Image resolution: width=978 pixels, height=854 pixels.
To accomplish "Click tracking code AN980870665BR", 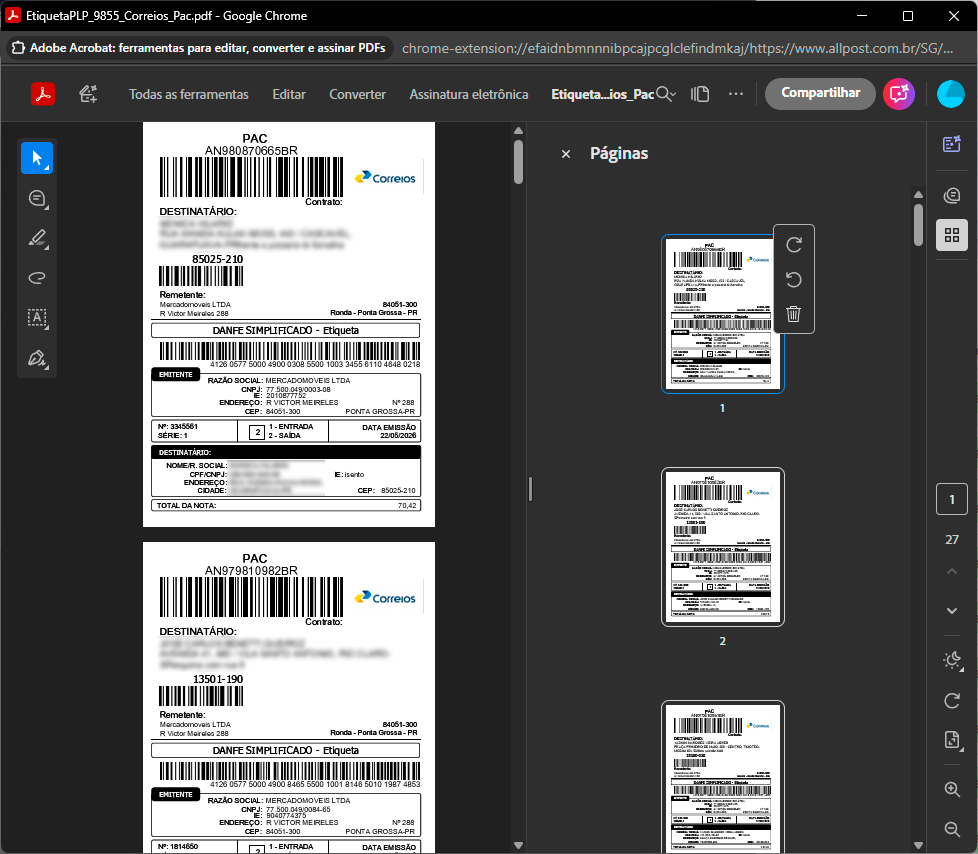I will point(251,151).
